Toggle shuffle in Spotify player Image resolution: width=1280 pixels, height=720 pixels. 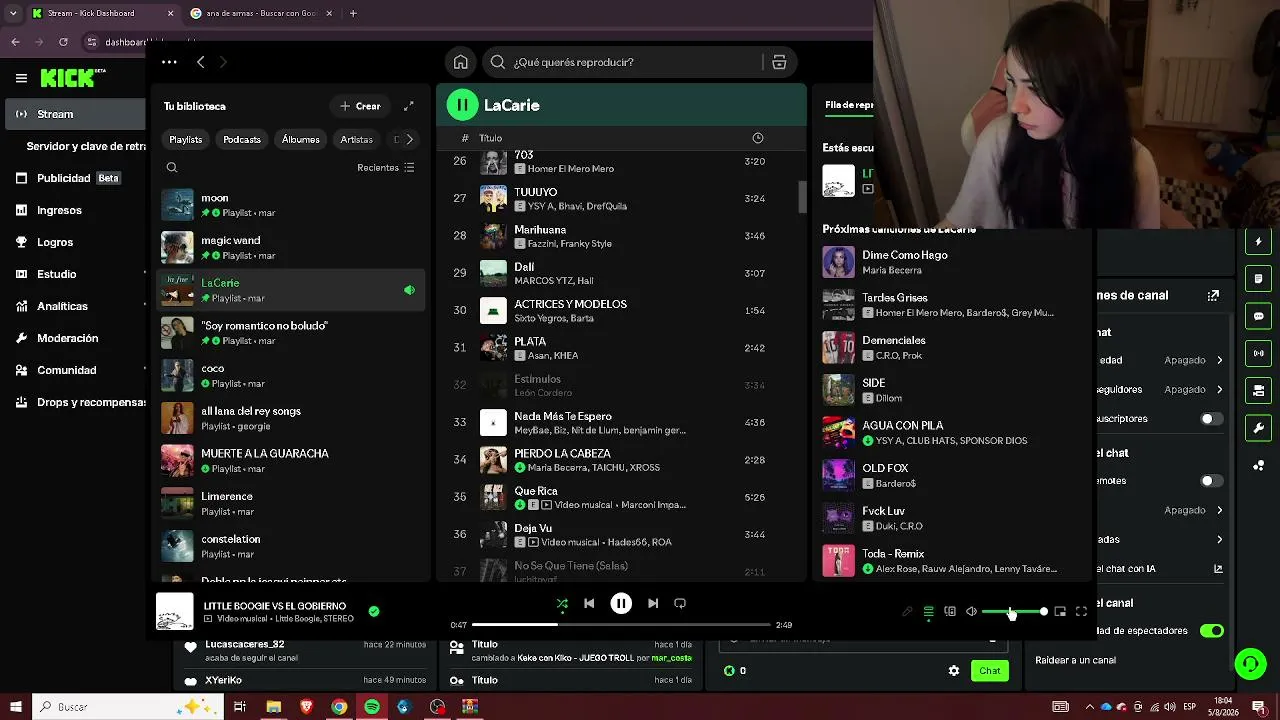click(x=562, y=603)
